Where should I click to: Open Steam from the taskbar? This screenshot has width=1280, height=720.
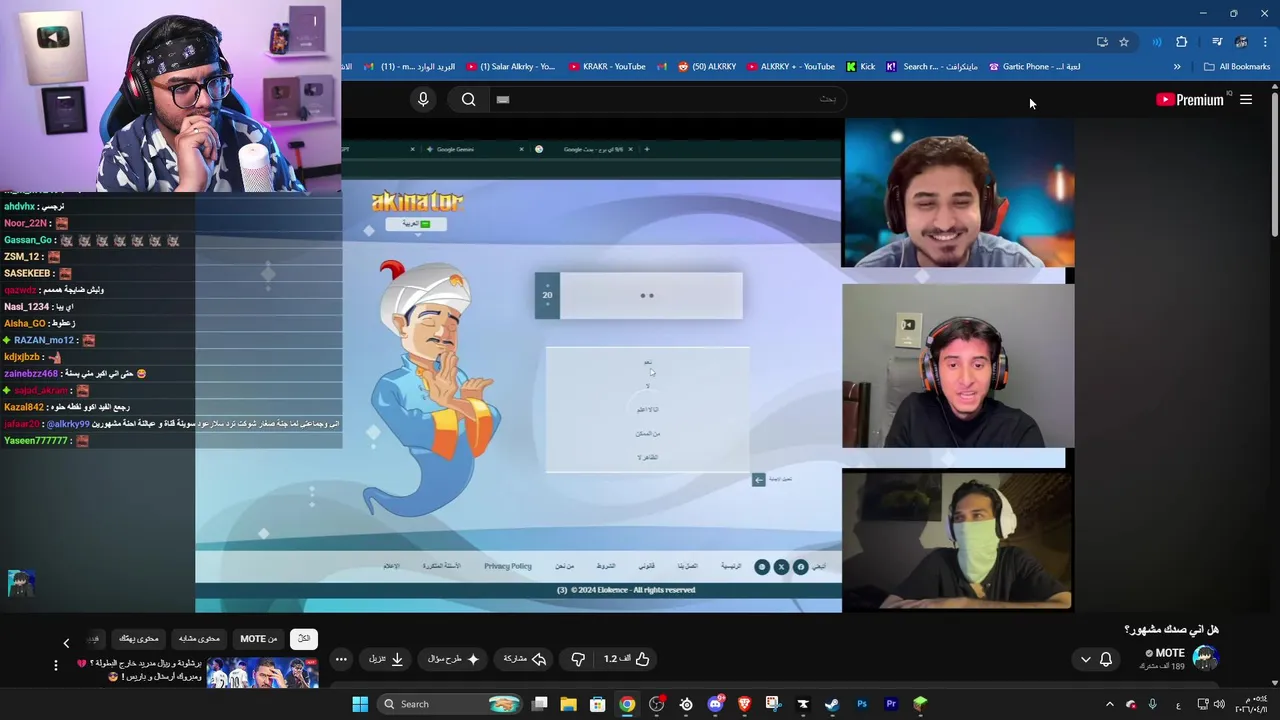[832, 704]
